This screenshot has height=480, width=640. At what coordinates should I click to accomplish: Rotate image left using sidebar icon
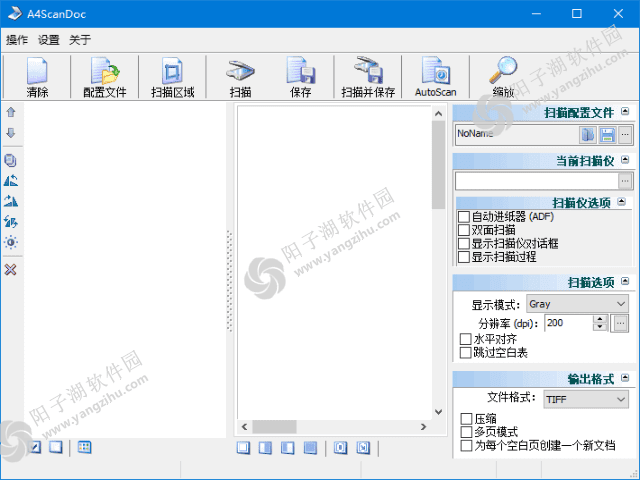(x=11, y=180)
